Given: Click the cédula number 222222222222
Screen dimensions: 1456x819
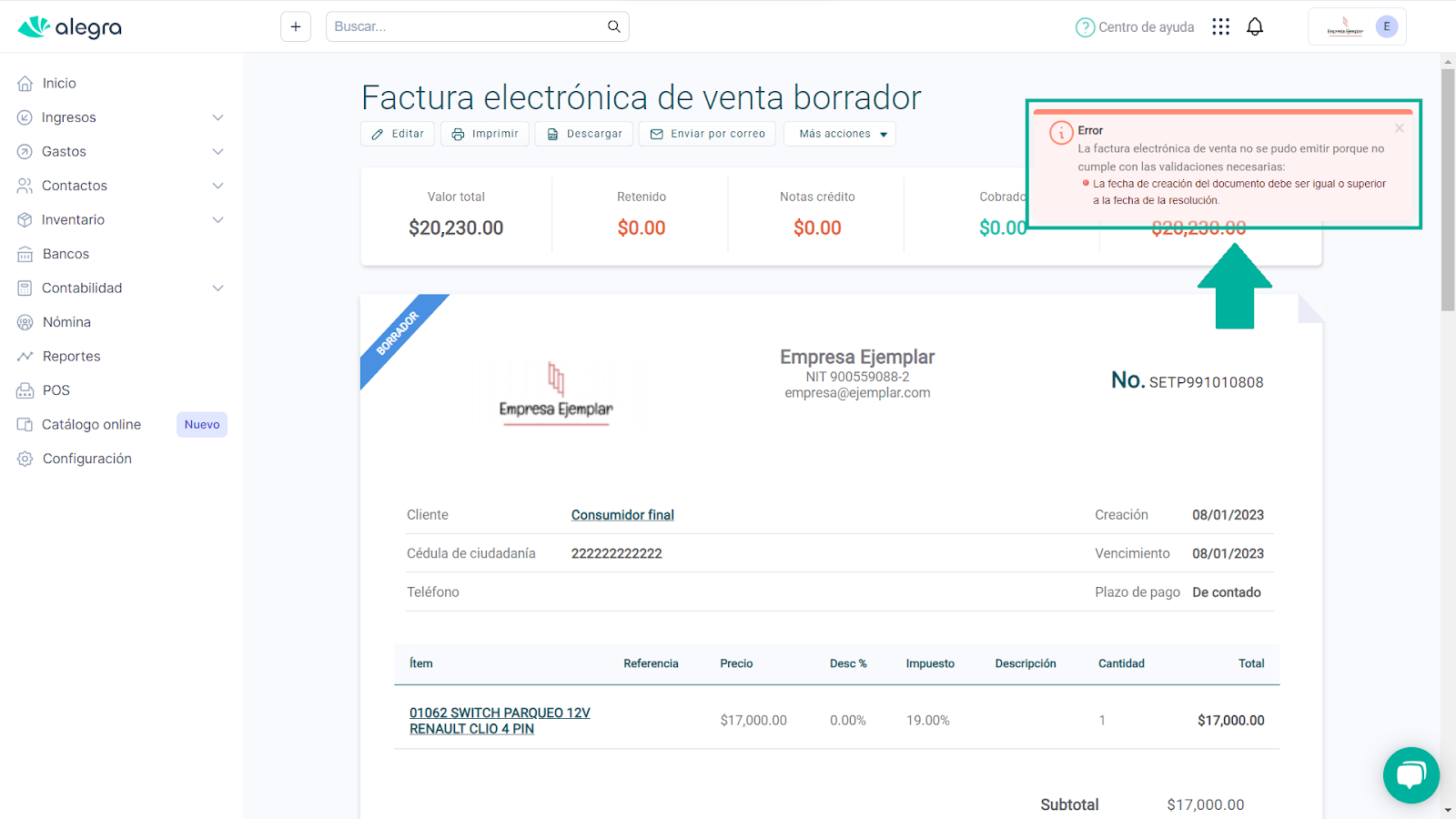Looking at the screenshot, I should [x=616, y=553].
